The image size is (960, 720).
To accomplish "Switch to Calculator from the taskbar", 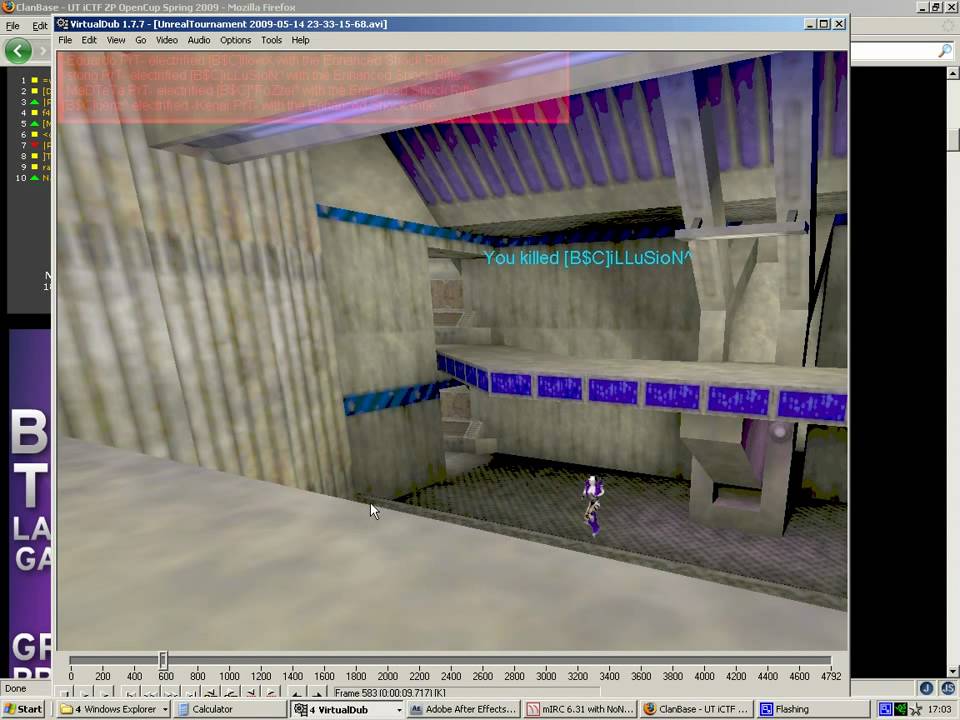I will (x=230, y=709).
